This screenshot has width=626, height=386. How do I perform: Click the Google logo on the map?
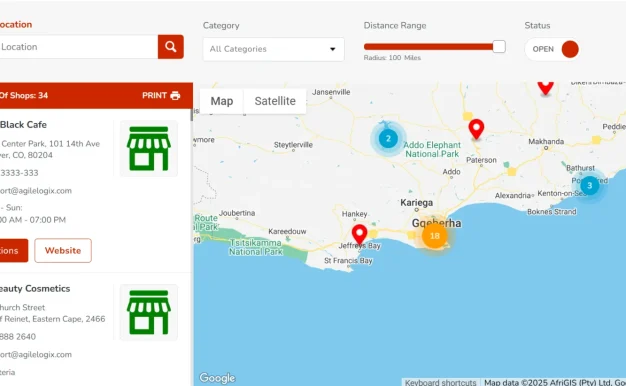point(217,378)
